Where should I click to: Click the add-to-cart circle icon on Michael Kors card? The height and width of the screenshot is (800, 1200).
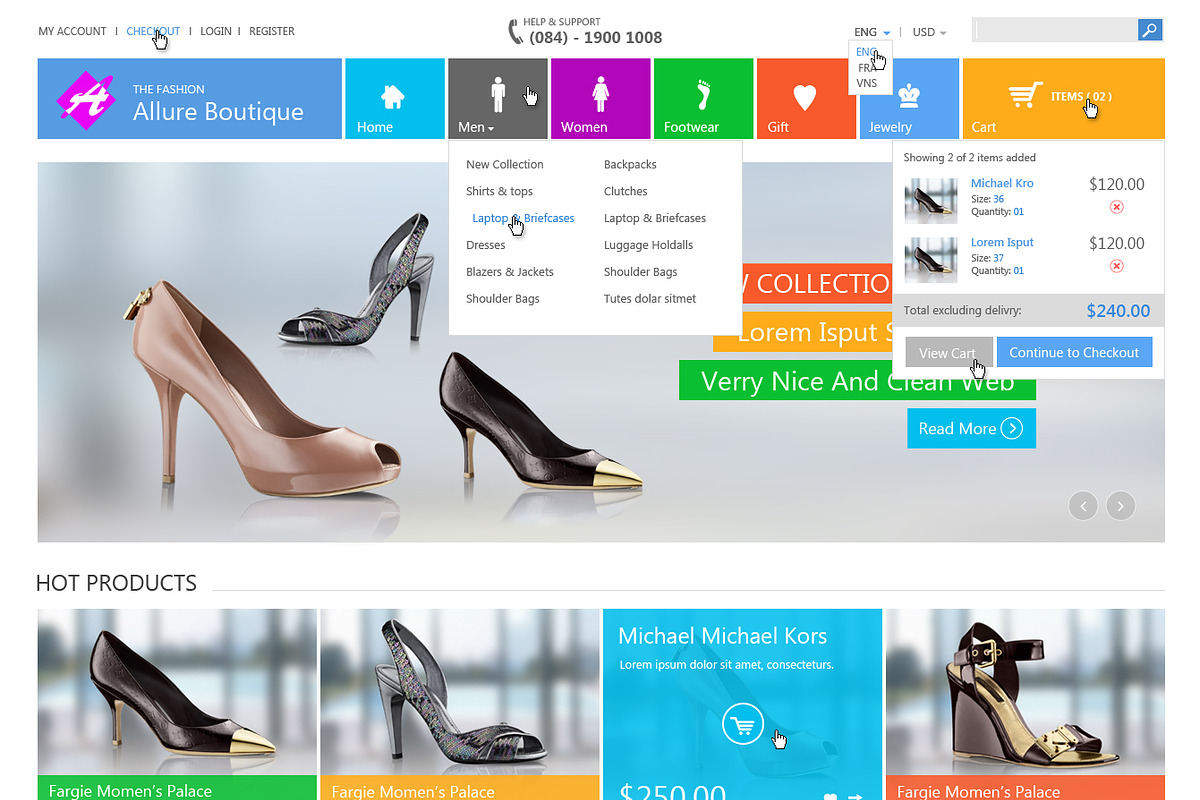(743, 725)
